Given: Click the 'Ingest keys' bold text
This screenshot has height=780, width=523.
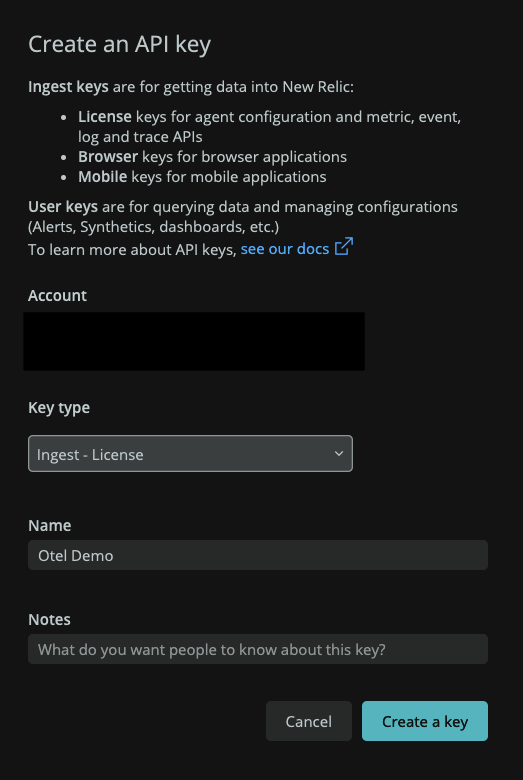Looking at the screenshot, I should pos(68,87).
